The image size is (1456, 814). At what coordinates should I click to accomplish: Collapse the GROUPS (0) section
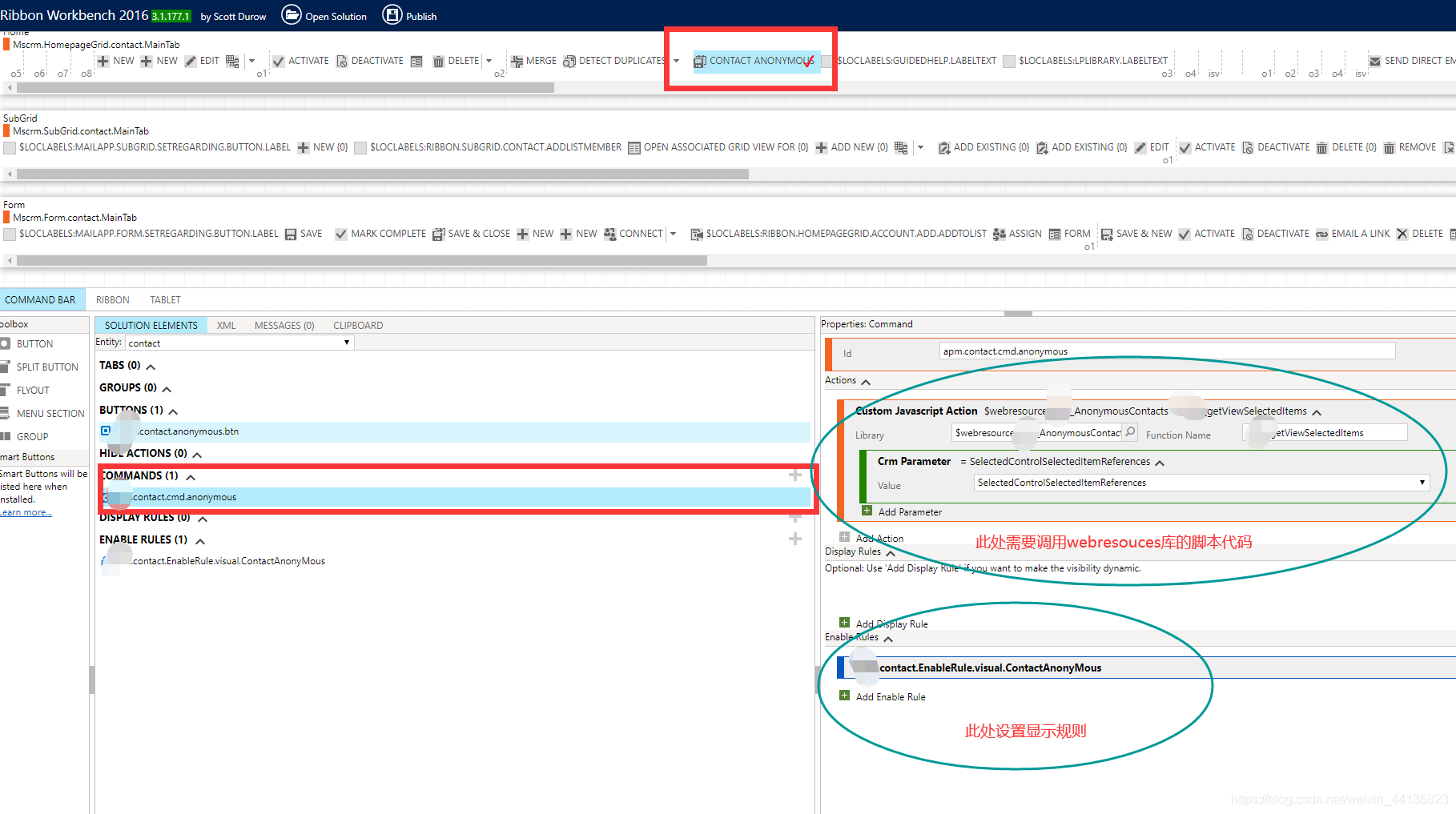167,389
